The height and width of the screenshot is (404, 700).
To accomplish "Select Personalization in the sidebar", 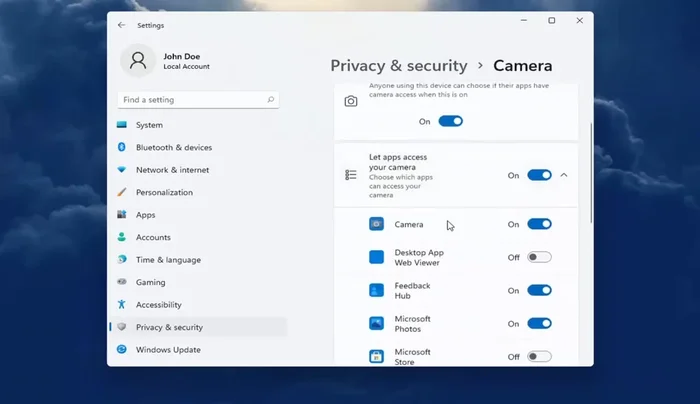I will pos(164,192).
